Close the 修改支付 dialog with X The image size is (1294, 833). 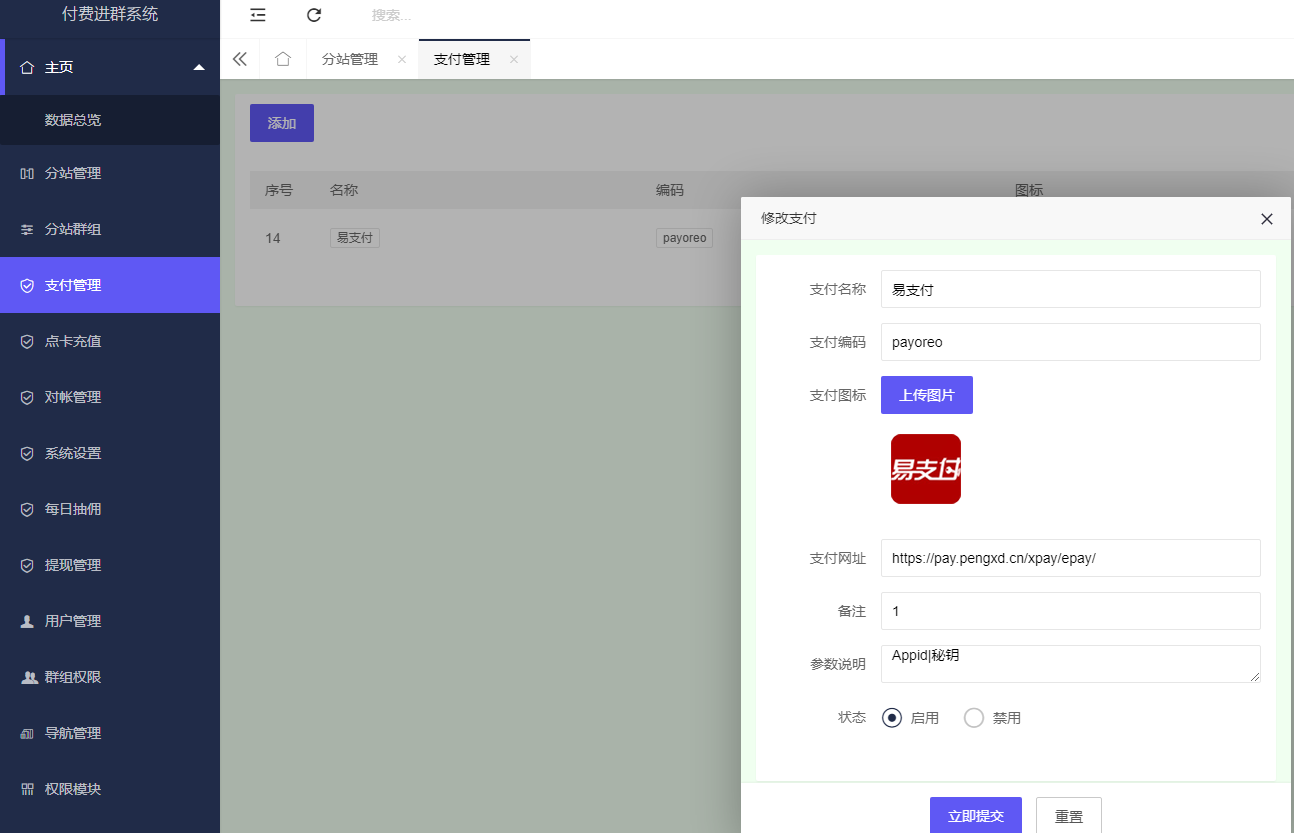click(x=1267, y=219)
